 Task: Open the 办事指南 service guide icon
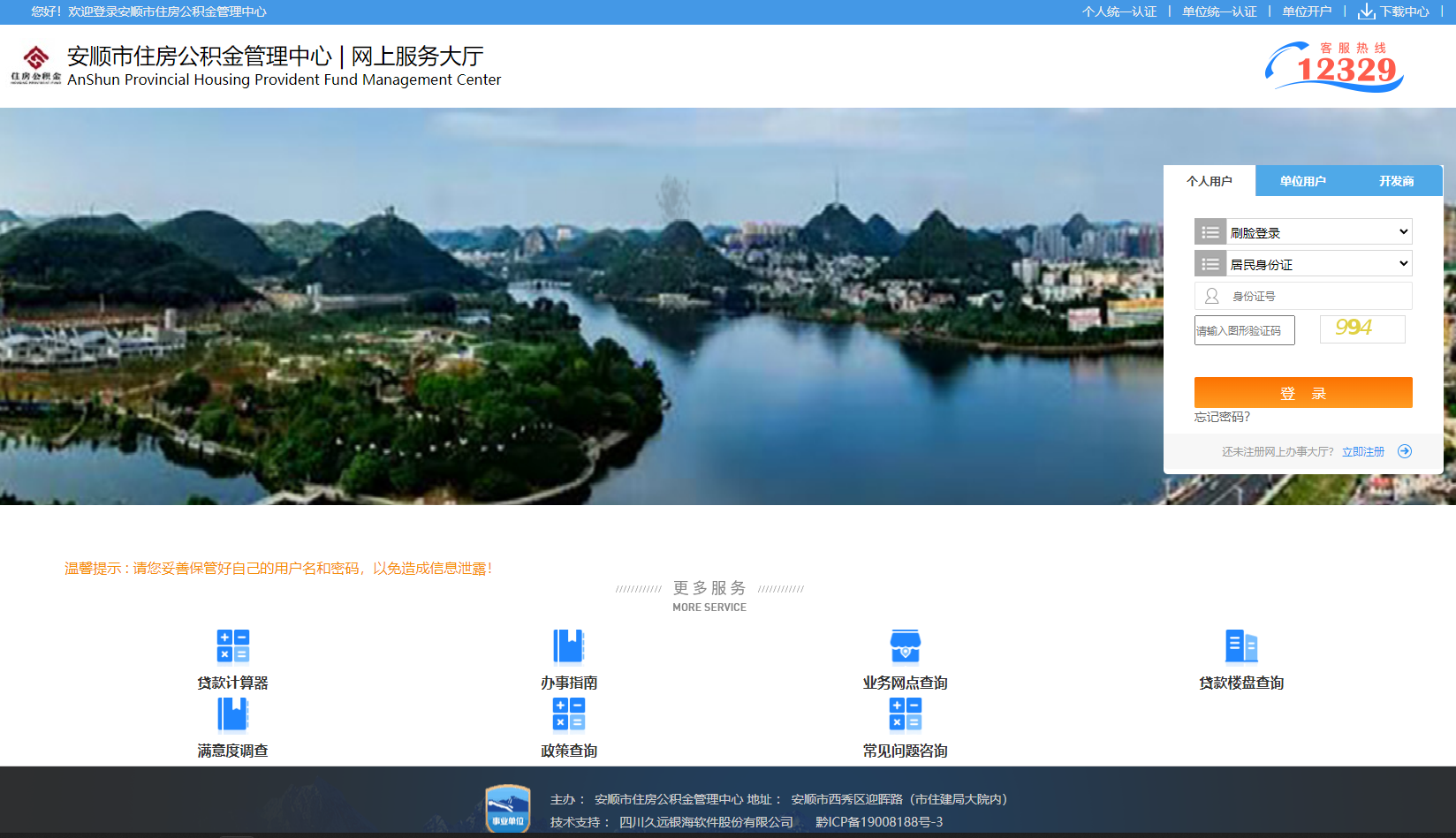coord(568,645)
